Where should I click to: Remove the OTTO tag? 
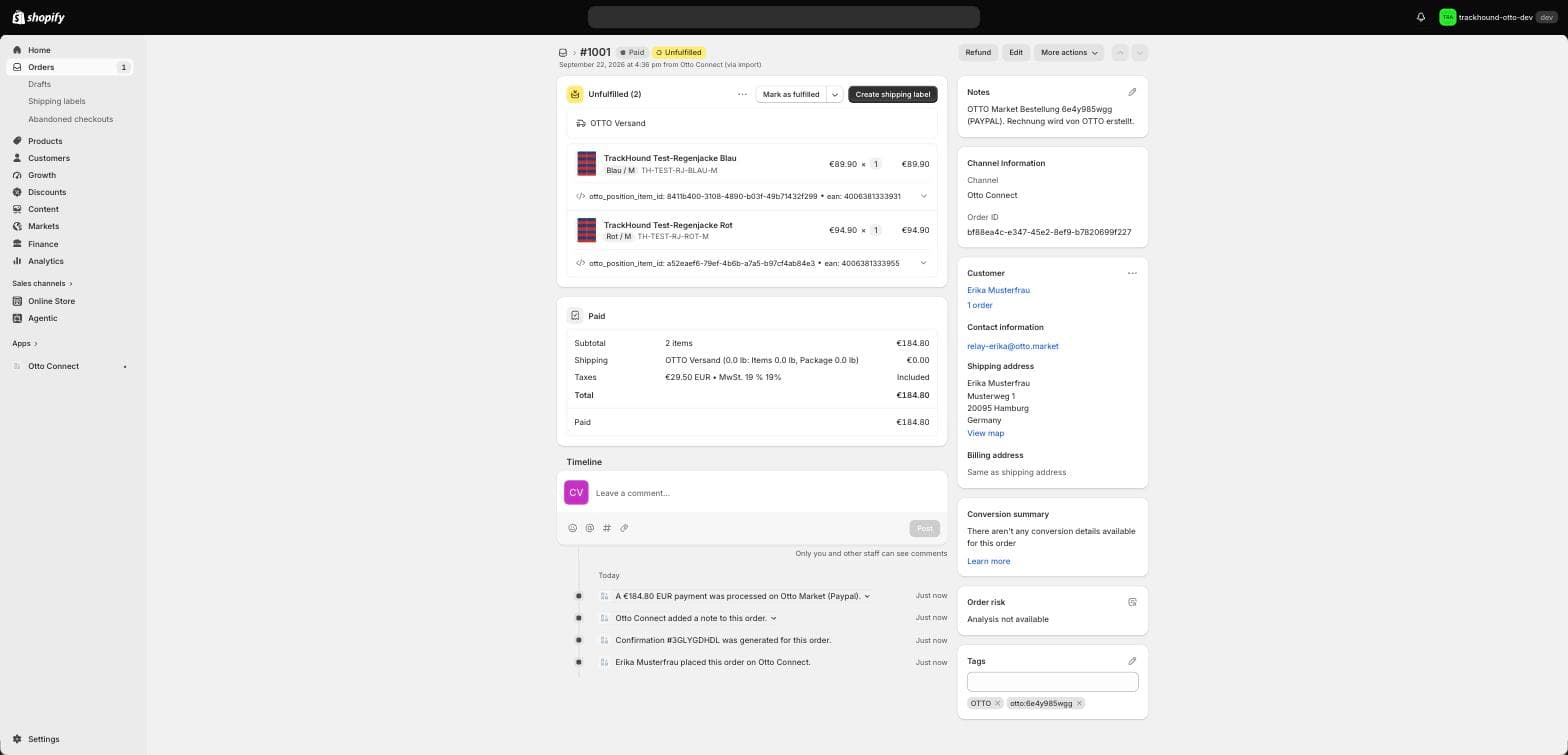click(x=997, y=703)
